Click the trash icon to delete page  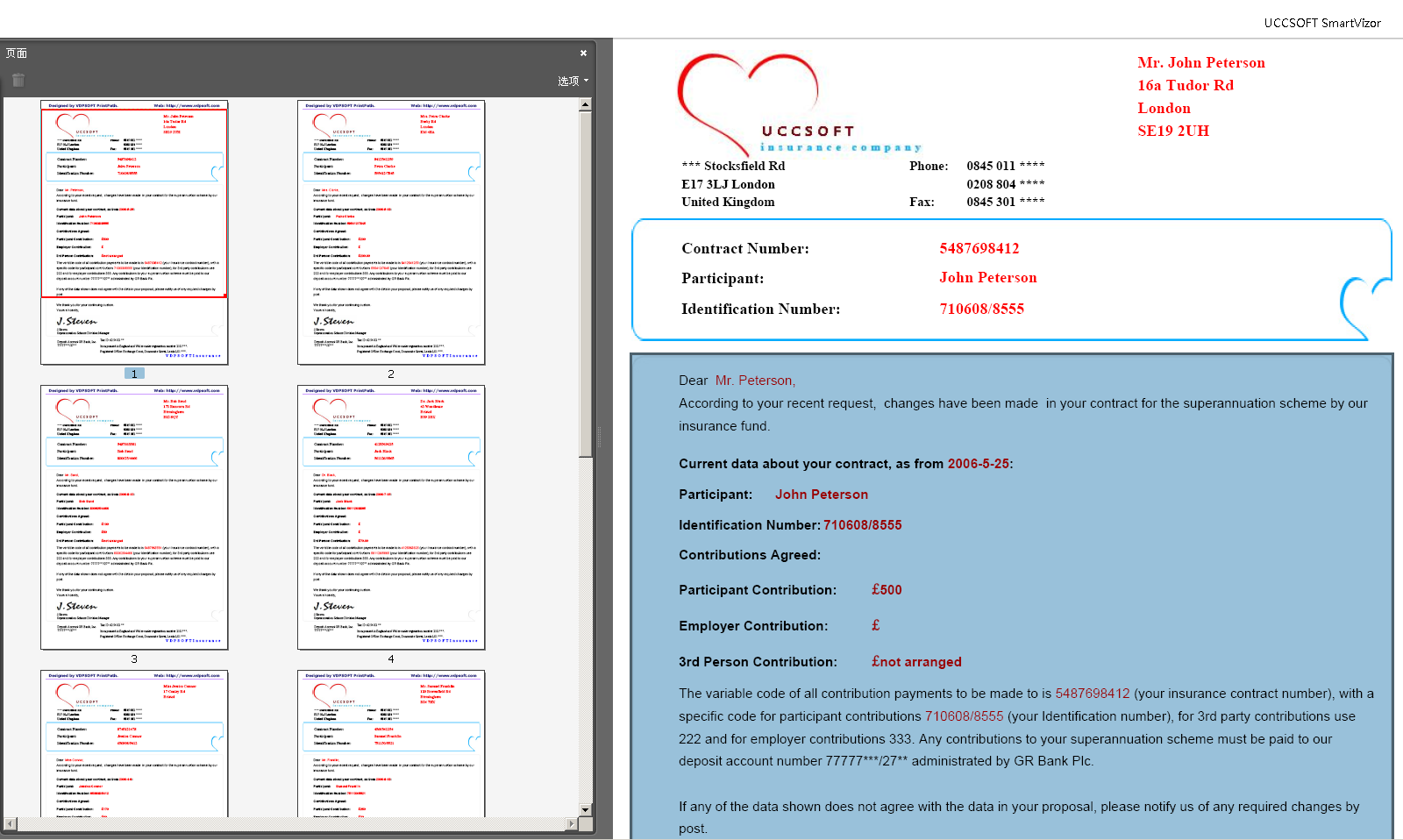point(18,81)
